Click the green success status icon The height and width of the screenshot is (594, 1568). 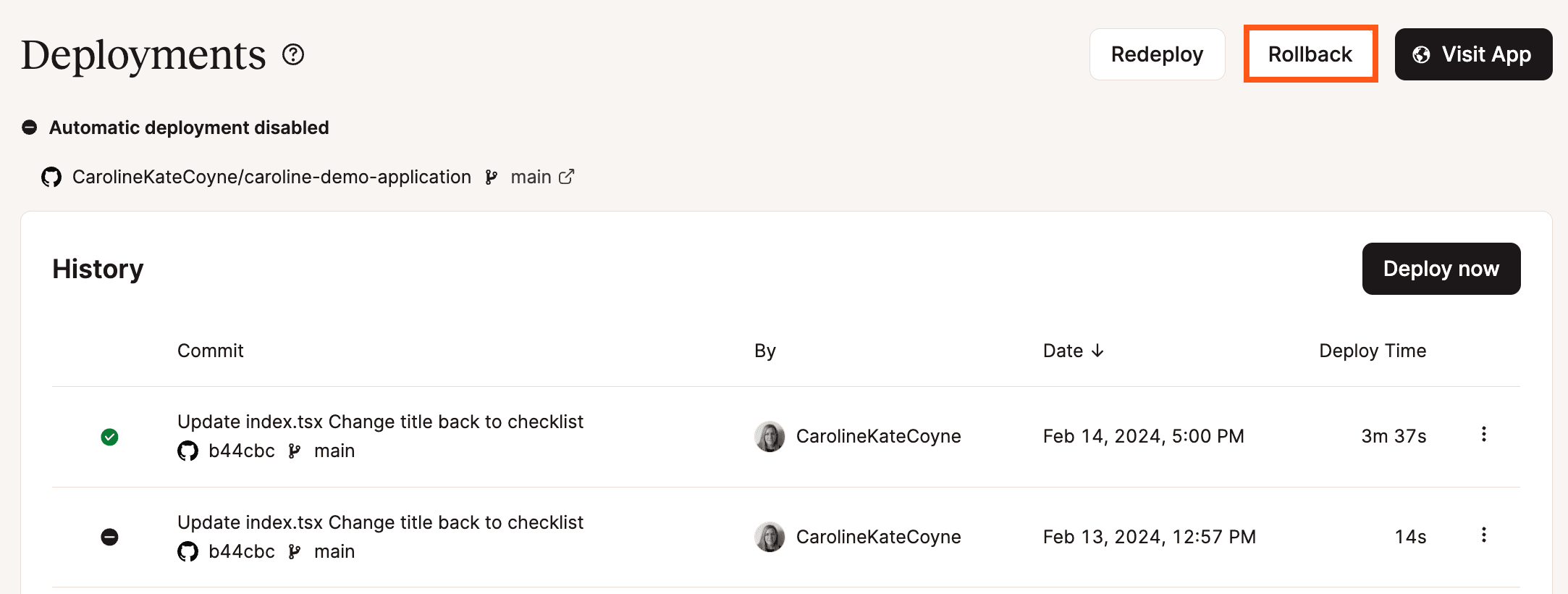click(x=110, y=437)
